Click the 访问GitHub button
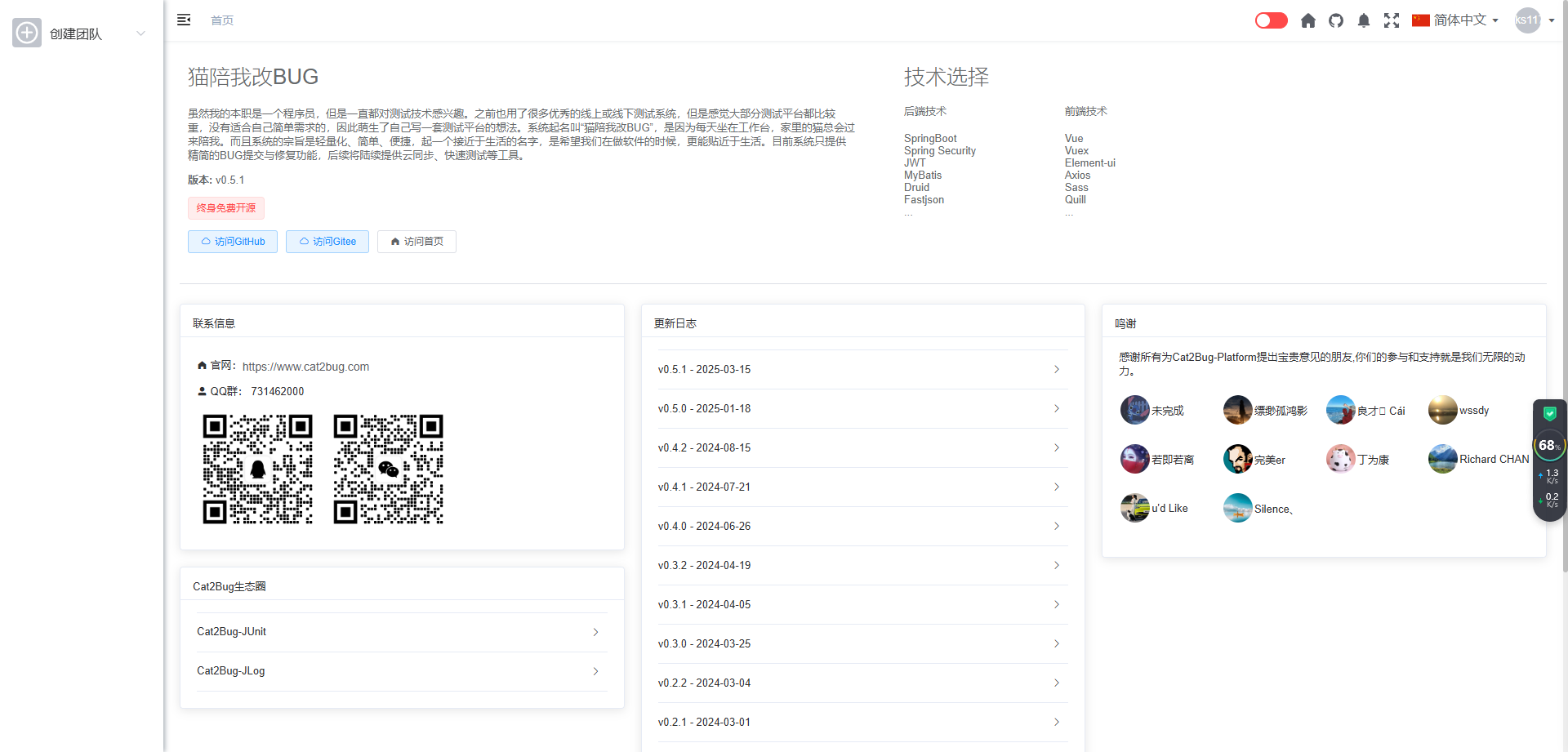1568x752 pixels. pyautogui.click(x=233, y=242)
